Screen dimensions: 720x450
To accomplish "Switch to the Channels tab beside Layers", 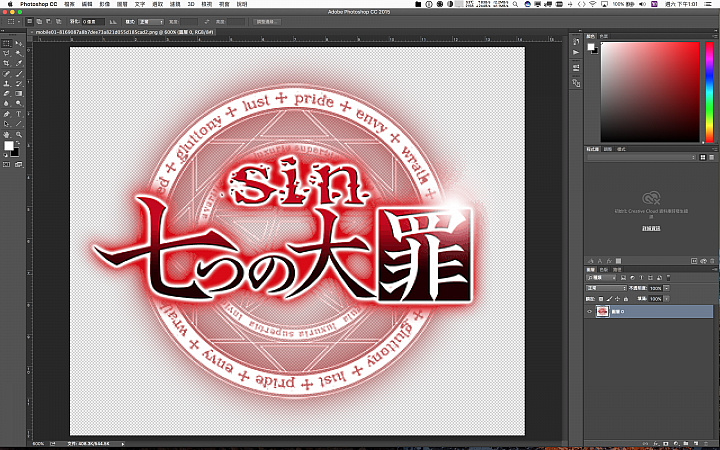I will (x=604, y=270).
